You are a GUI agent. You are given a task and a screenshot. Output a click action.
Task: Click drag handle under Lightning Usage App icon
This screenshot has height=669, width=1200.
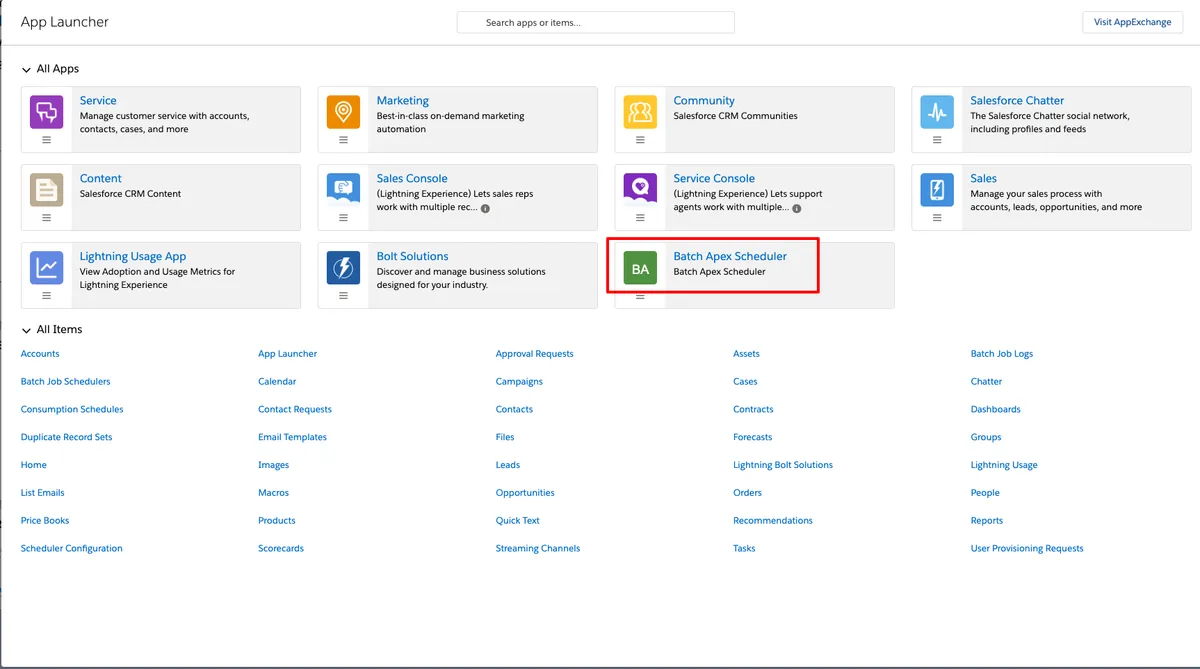[x=46, y=296]
